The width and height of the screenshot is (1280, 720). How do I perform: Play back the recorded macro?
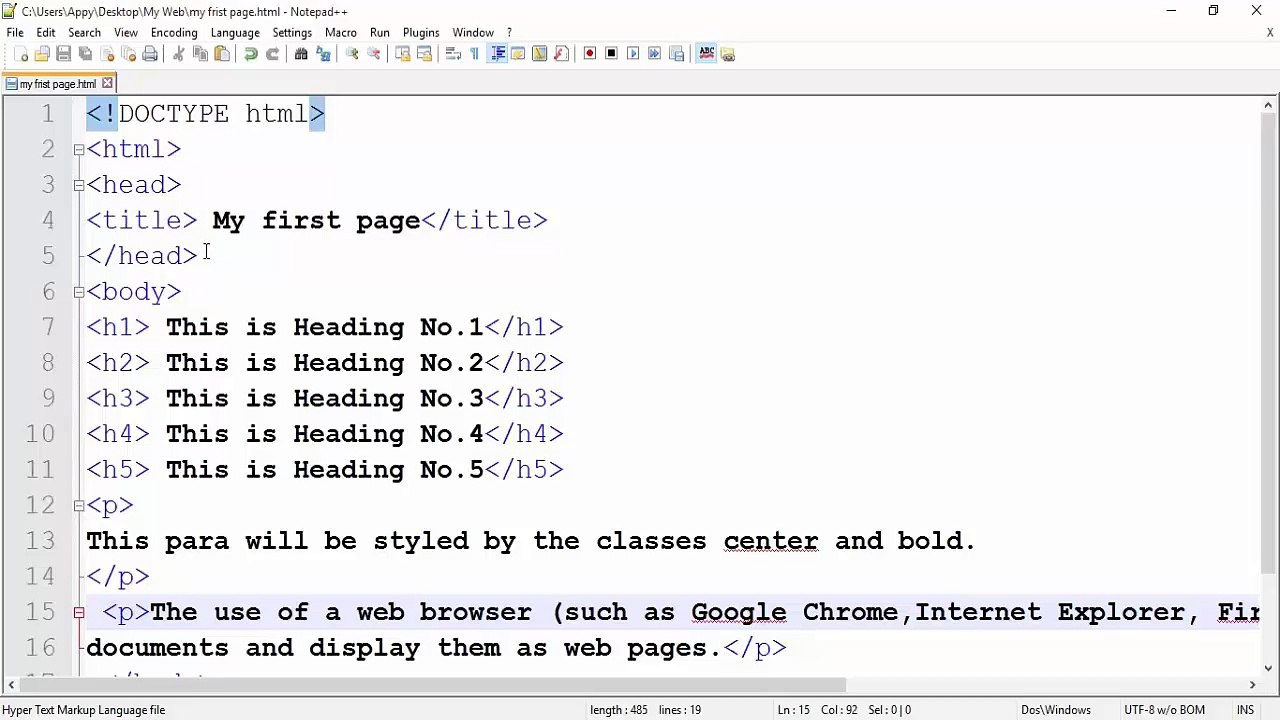(x=633, y=54)
